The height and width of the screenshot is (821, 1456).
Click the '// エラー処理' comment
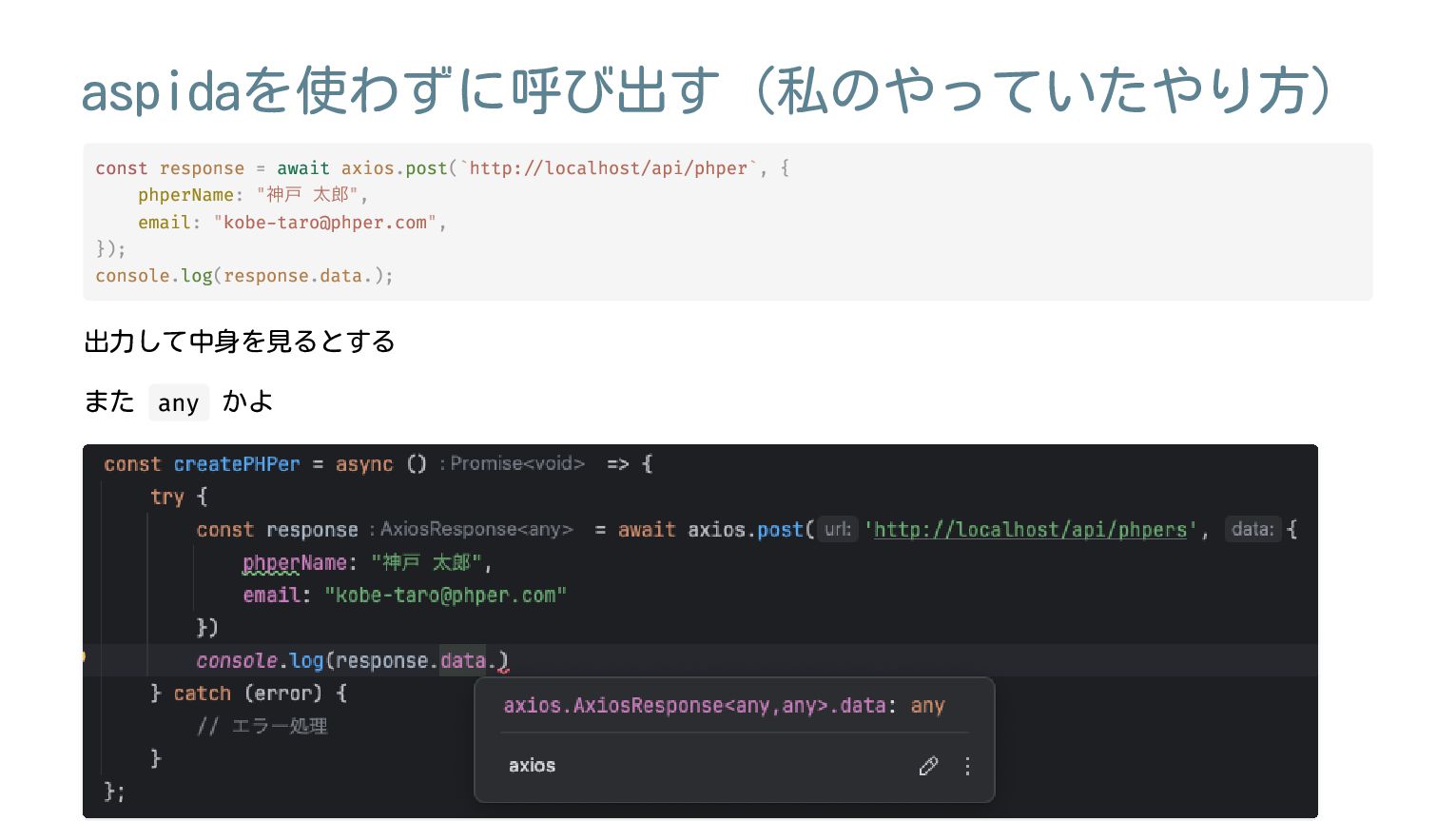pos(262,727)
